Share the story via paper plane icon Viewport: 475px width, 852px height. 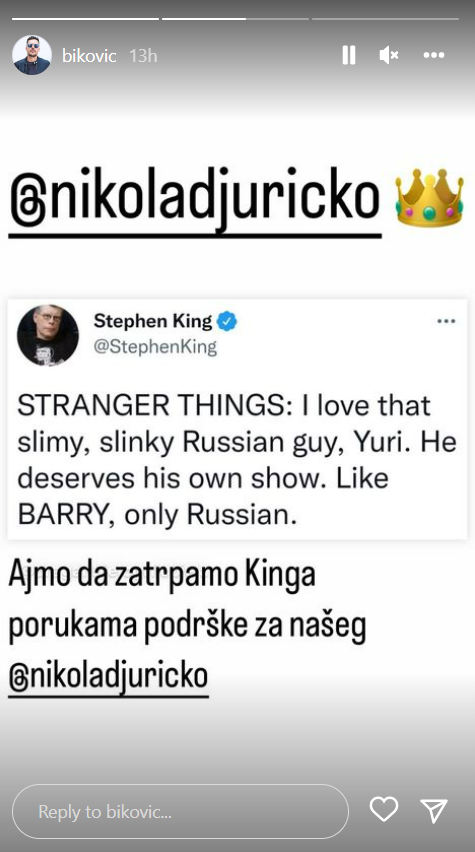tap(434, 811)
